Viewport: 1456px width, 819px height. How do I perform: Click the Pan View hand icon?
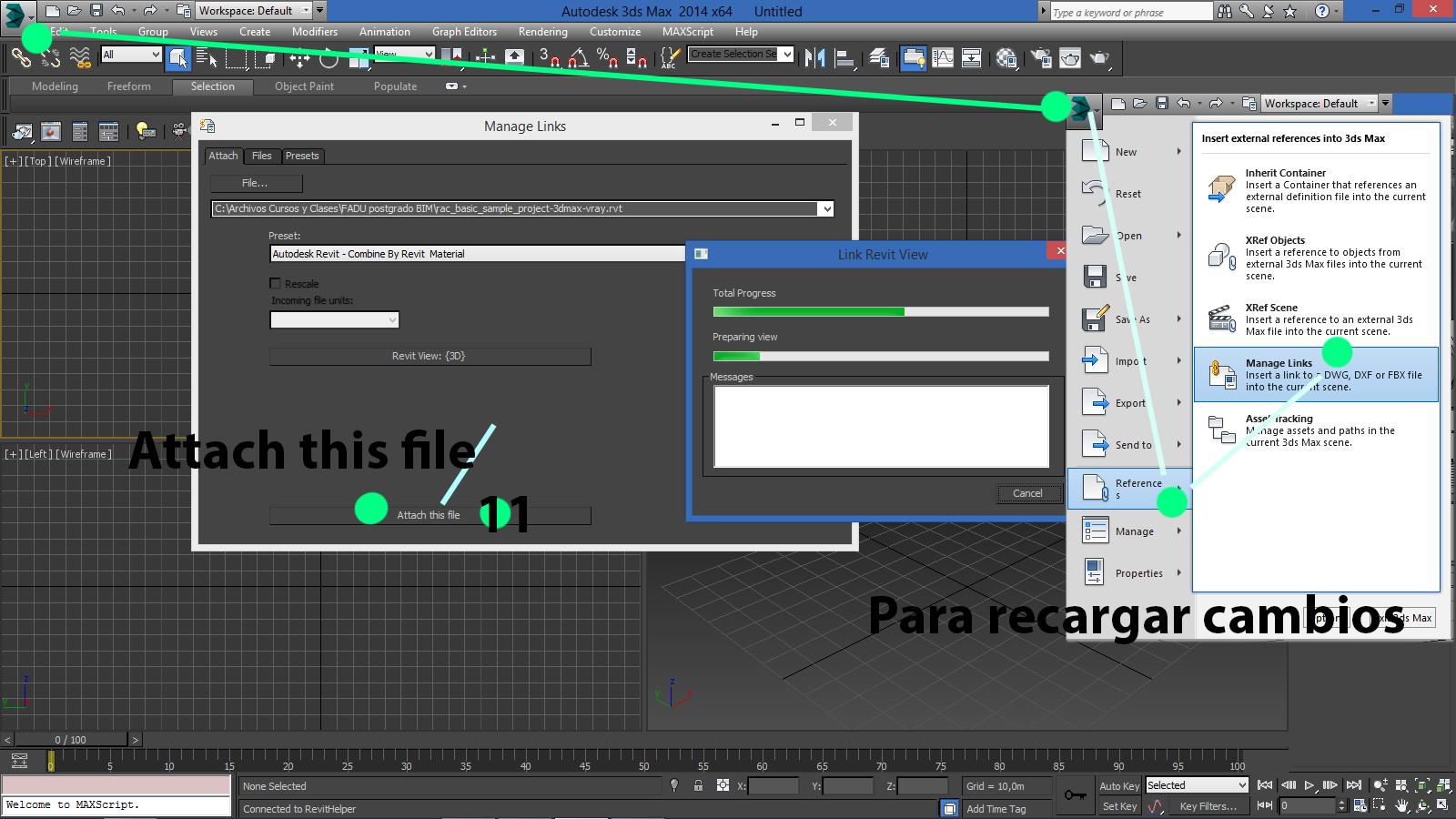click(1401, 805)
